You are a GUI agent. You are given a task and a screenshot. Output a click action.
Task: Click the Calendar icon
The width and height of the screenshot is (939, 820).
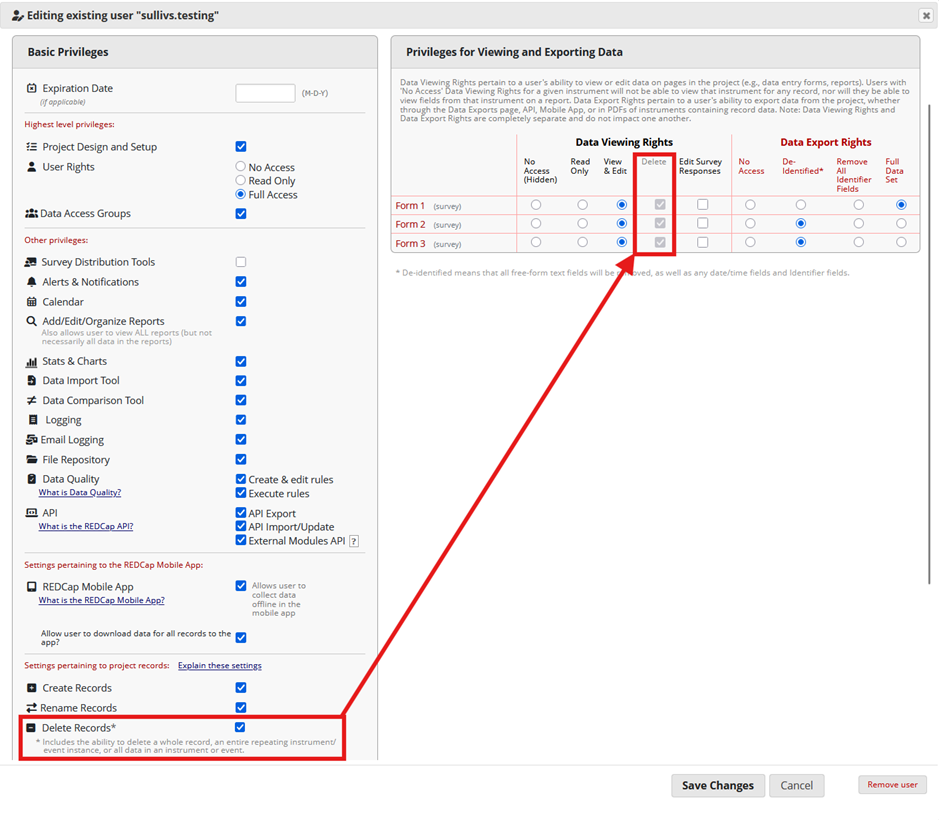point(32,302)
